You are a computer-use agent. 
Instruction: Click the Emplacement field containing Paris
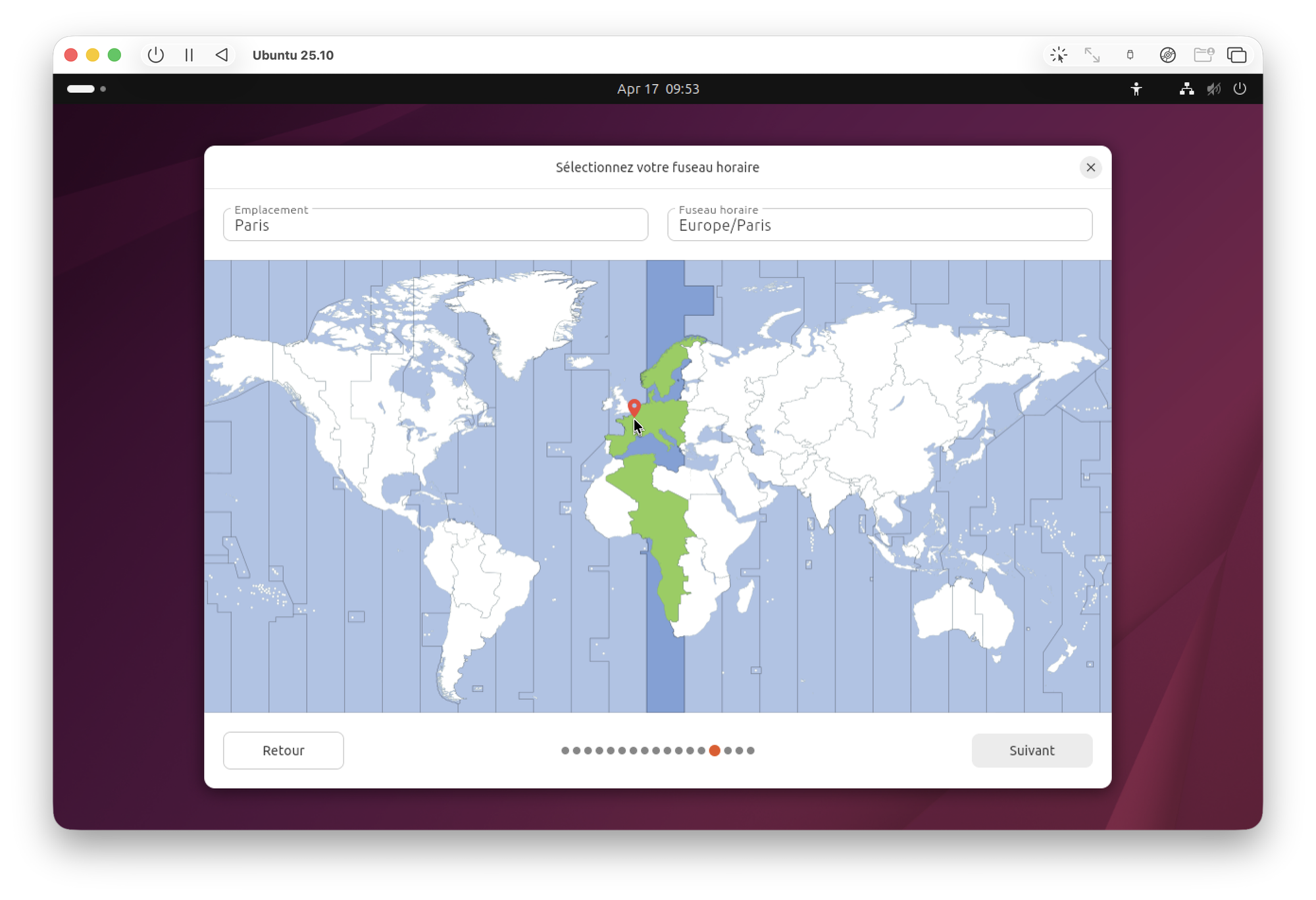(x=435, y=225)
